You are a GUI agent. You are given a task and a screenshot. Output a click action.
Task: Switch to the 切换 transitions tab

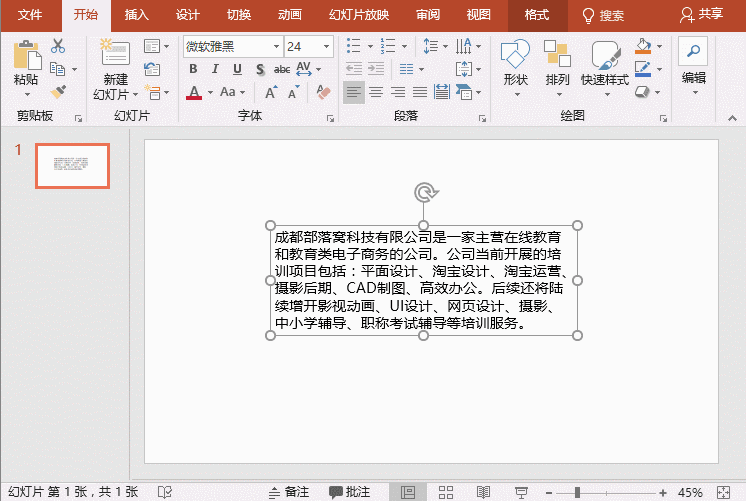pyautogui.click(x=238, y=15)
